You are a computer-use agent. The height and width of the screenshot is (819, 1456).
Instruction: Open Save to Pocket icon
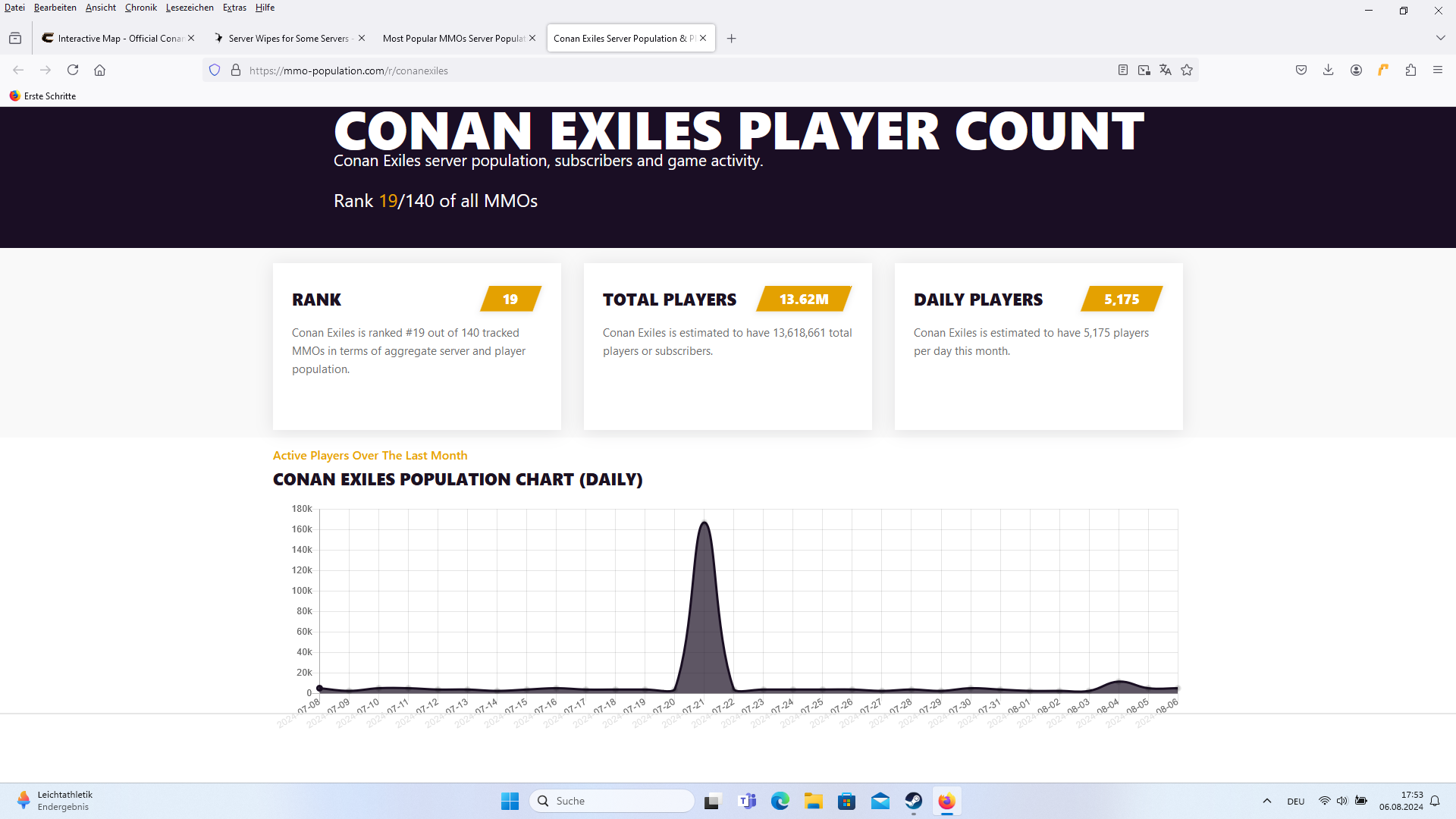(x=1301, y=70)
